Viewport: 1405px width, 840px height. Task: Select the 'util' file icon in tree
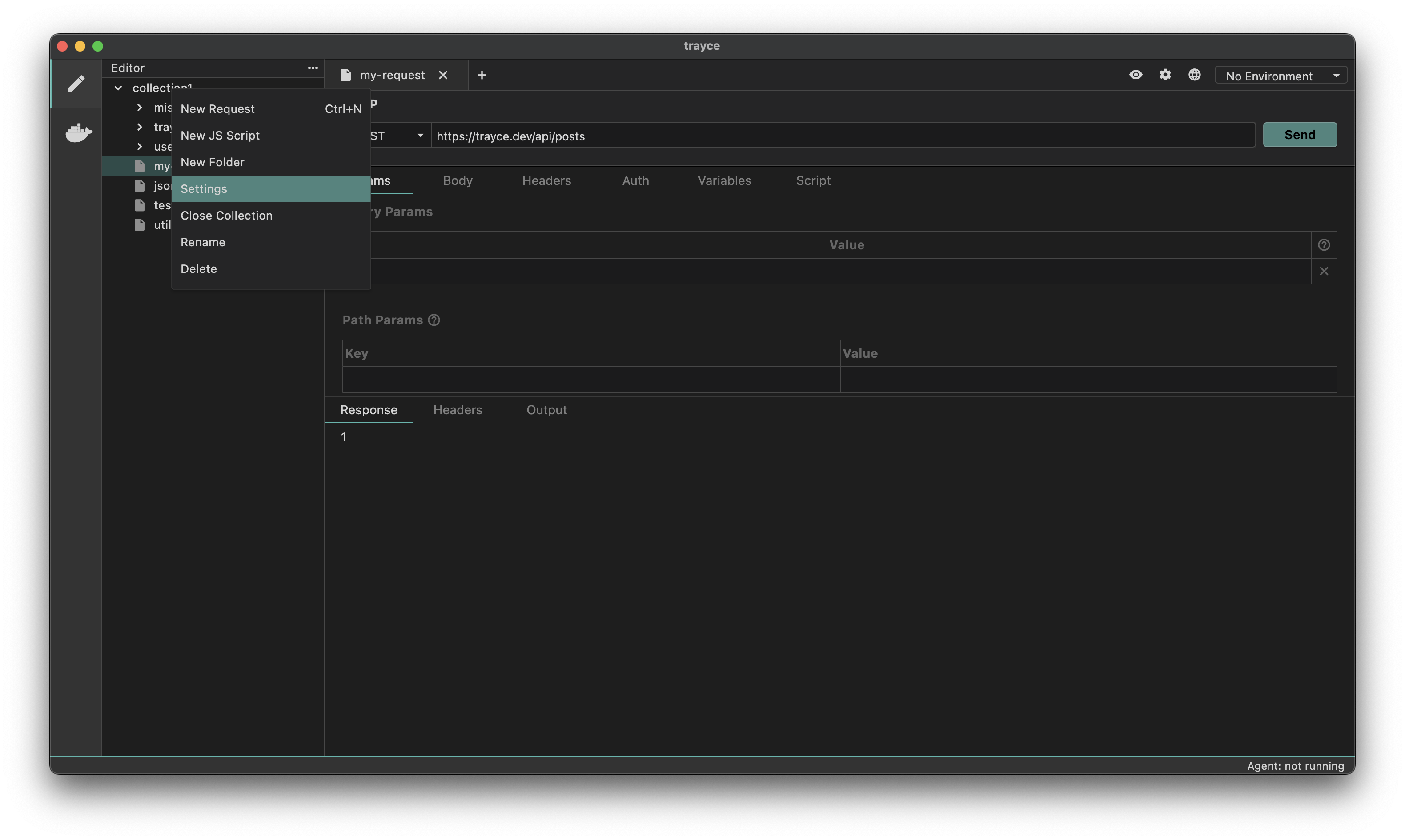click(139, 225)
